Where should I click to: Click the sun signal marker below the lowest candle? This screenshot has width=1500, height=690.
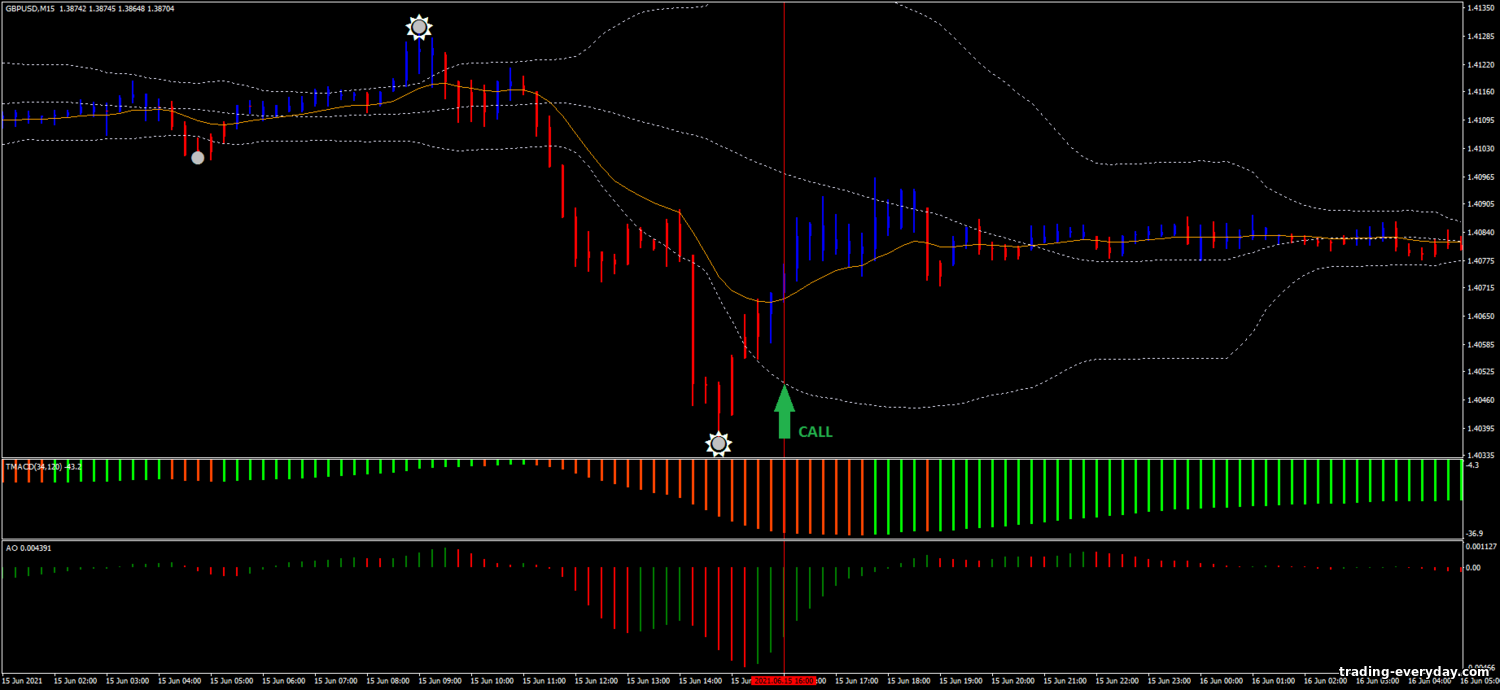pyautogui.click(x=718, y=443)
